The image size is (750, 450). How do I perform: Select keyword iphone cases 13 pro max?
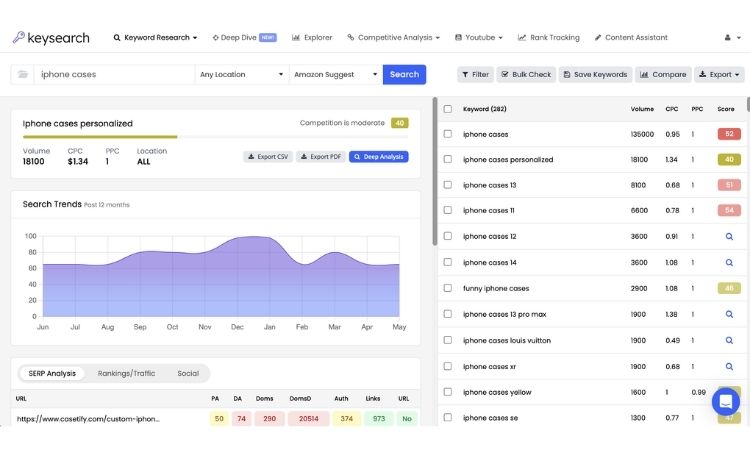click(505, 314)
